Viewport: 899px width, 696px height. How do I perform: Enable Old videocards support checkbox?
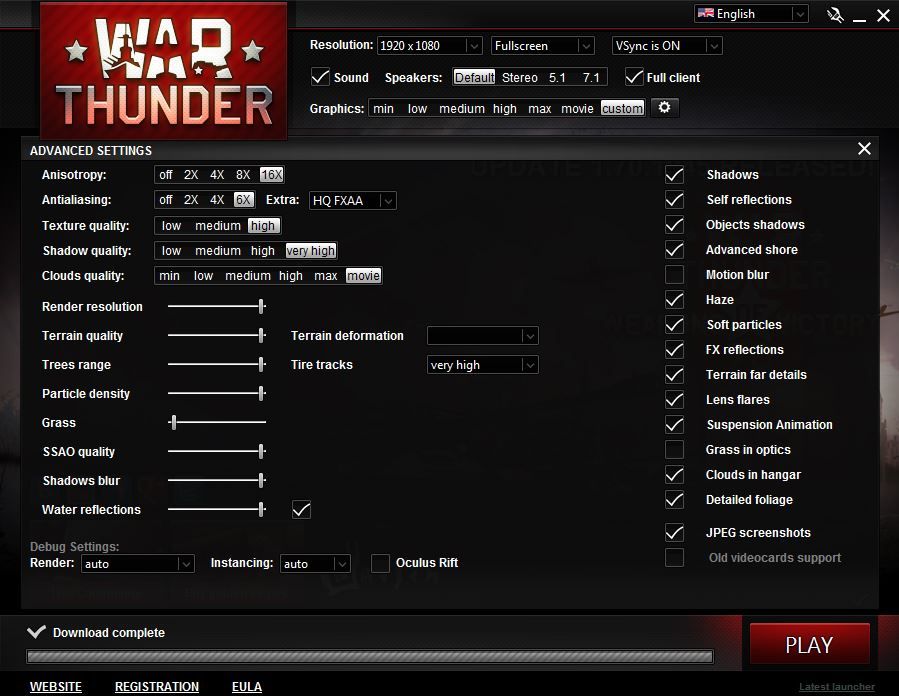point(674,557)
